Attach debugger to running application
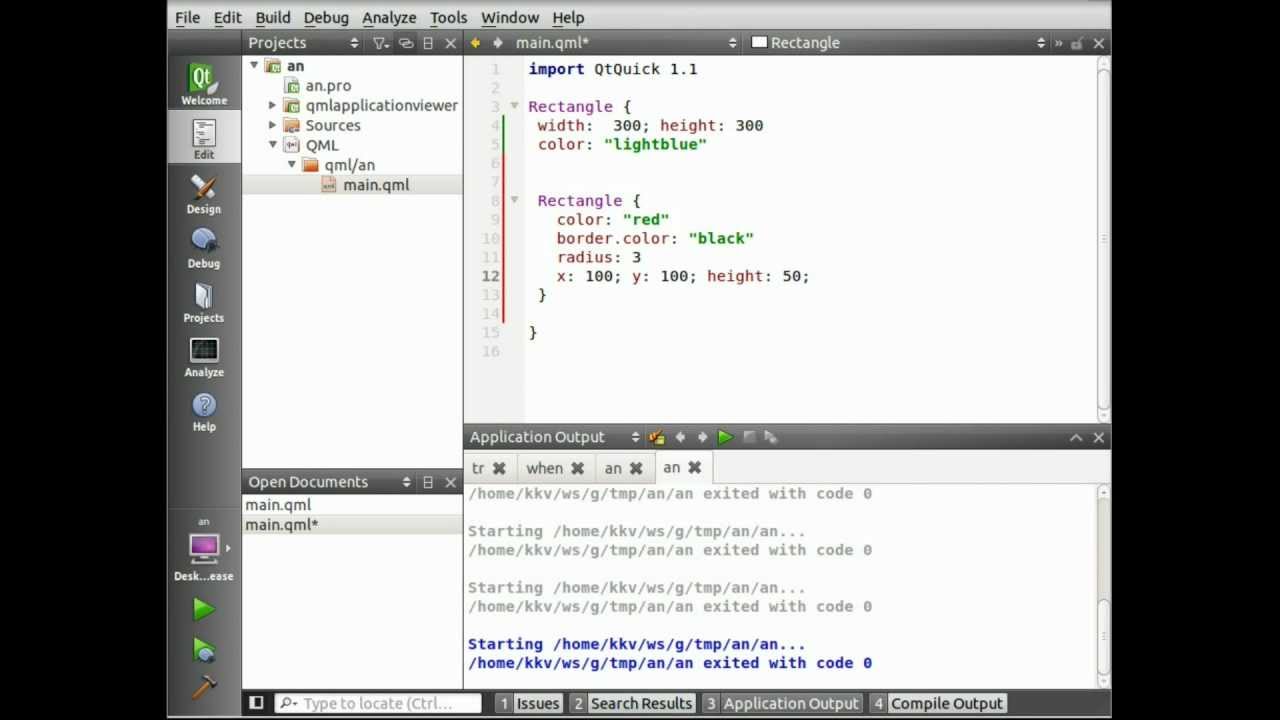 click(x=770, y=437)
